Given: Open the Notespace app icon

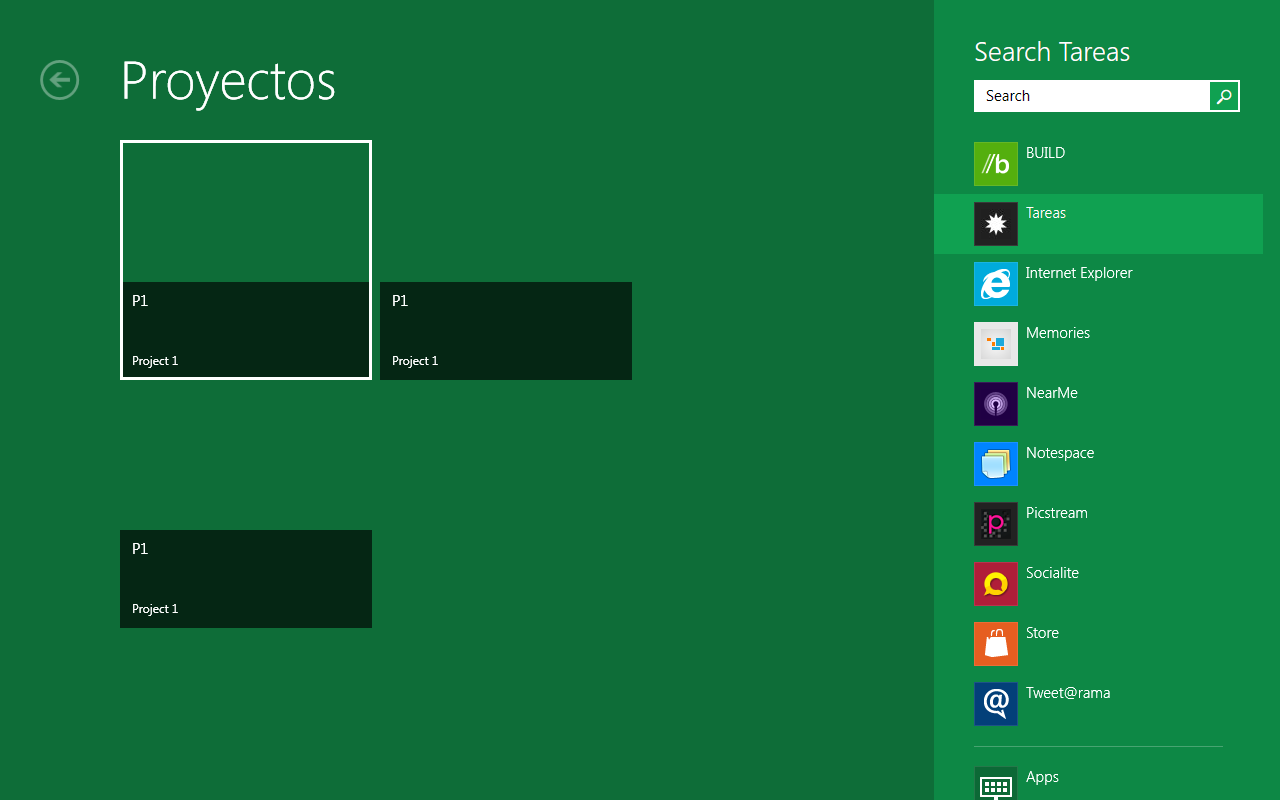Looking at the screenshot, I should [995, 464].
